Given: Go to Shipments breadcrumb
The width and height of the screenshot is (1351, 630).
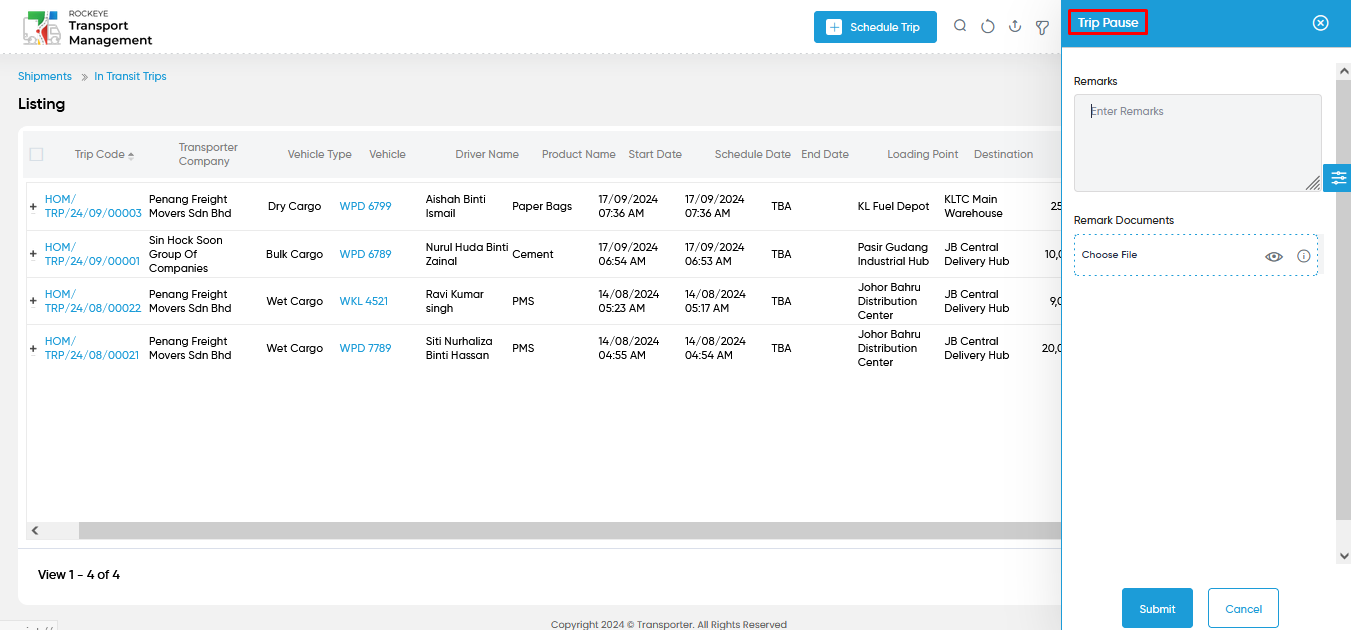Looking at the screenshot, I should [45, 76].
